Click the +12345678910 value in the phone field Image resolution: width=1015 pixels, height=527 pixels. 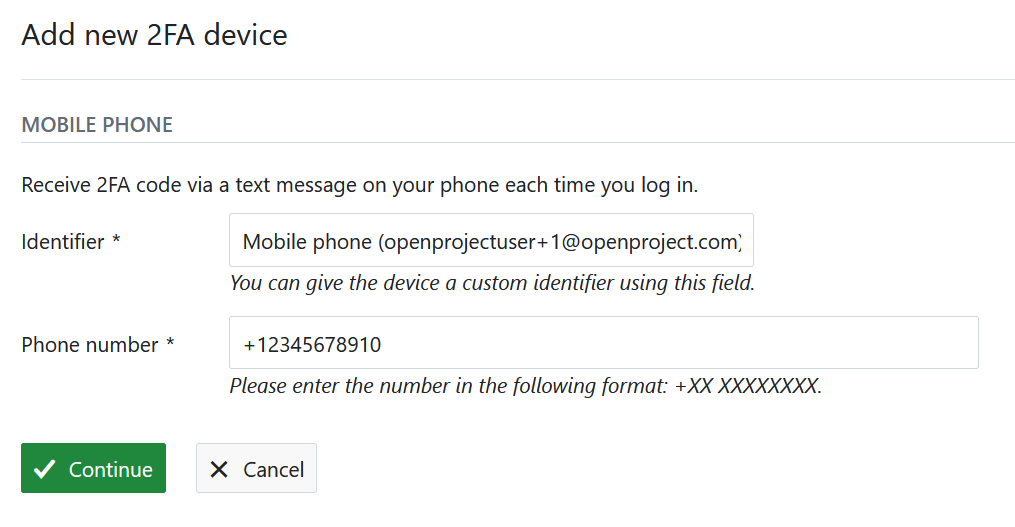click(x=312, y=345)
